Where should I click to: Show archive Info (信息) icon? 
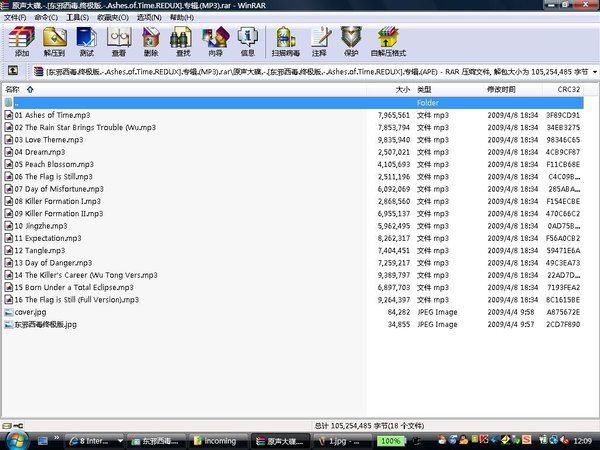click(248, 41)
